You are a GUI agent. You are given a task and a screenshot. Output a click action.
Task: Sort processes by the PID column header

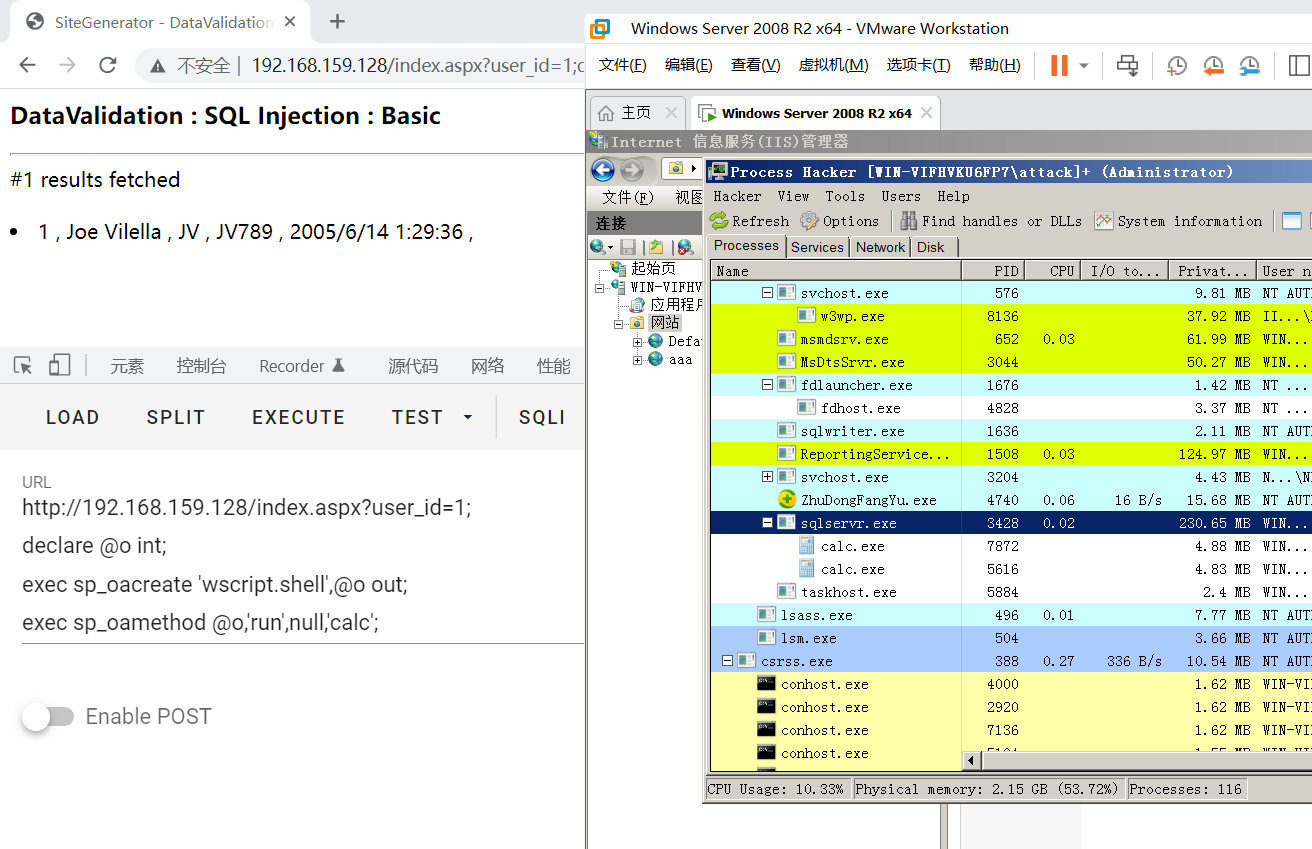(993, 271)
